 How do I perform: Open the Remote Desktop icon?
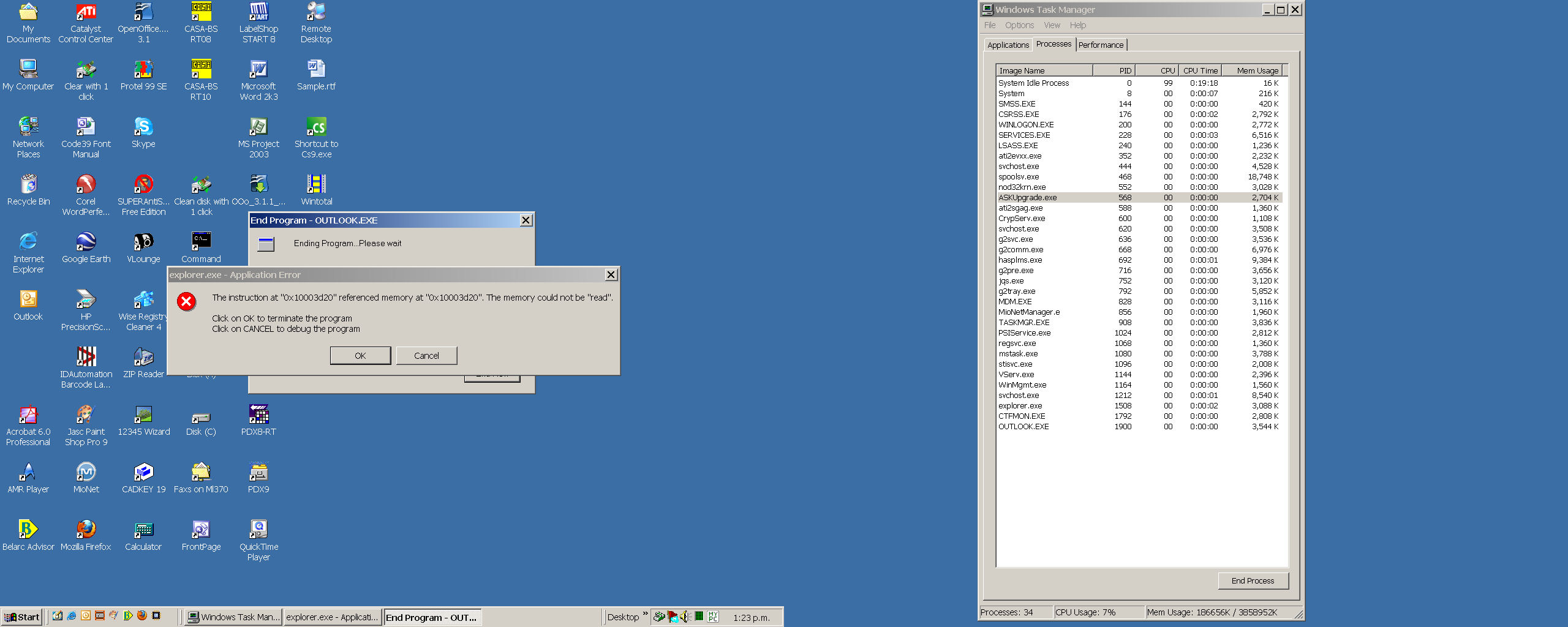pos(316,23)
